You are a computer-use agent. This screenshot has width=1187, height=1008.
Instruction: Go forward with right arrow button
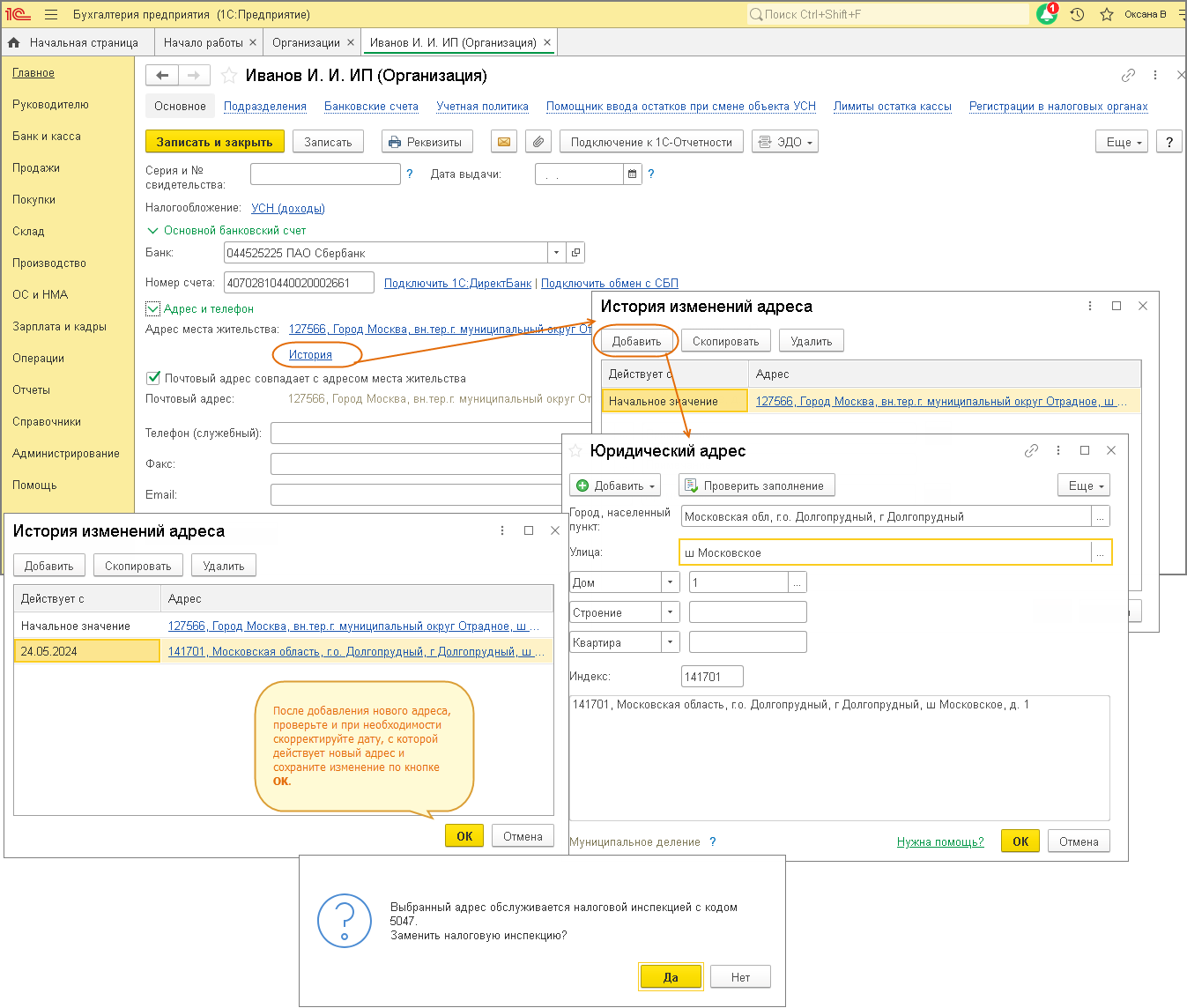coord(195,76)
